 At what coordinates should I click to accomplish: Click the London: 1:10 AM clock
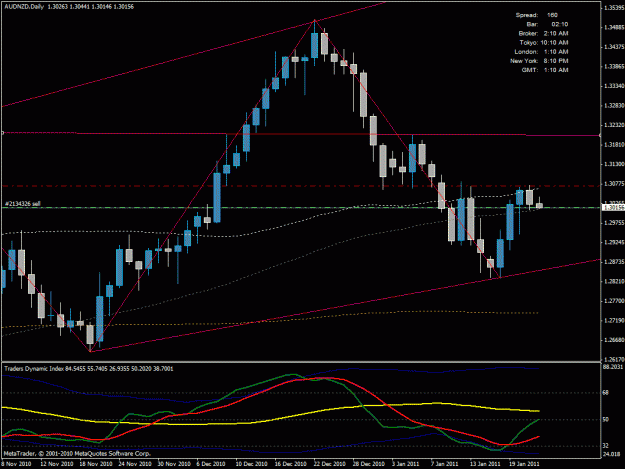pyautogui.click(x=541, y=52)
